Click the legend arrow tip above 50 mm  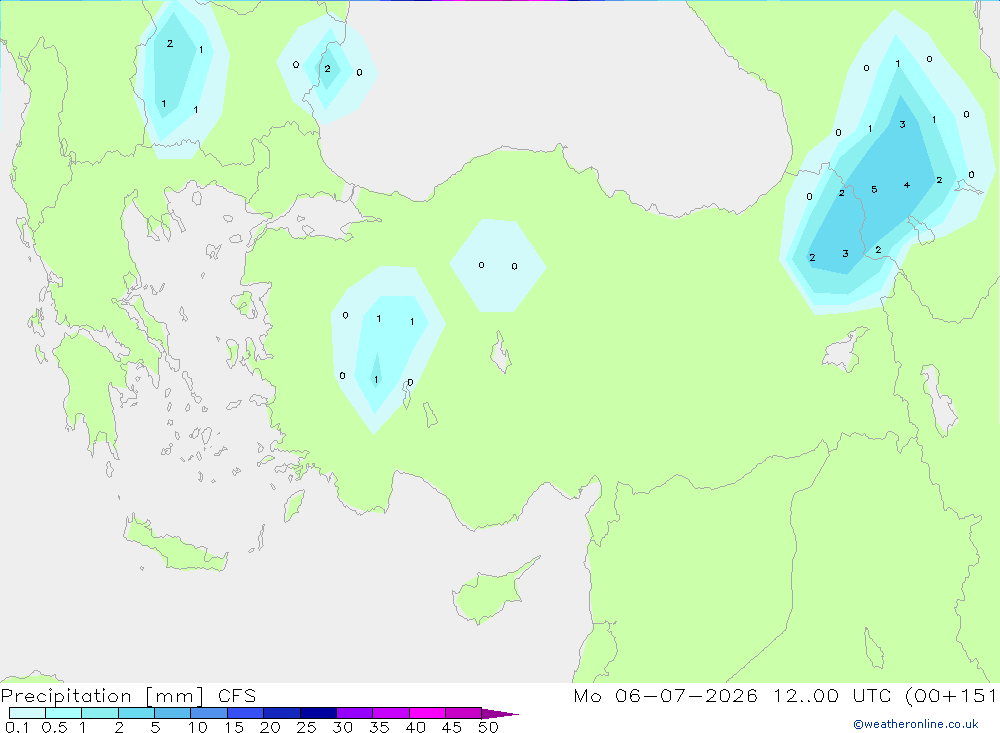tap(500, 714)
